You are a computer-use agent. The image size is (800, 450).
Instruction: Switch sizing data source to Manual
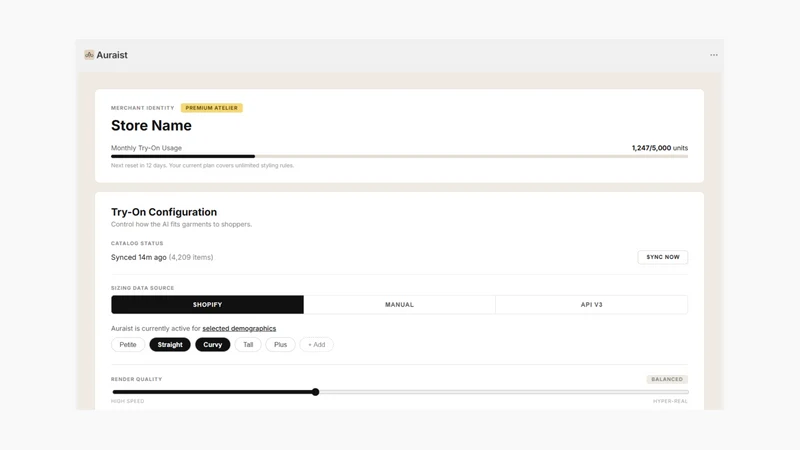point(399,305)
